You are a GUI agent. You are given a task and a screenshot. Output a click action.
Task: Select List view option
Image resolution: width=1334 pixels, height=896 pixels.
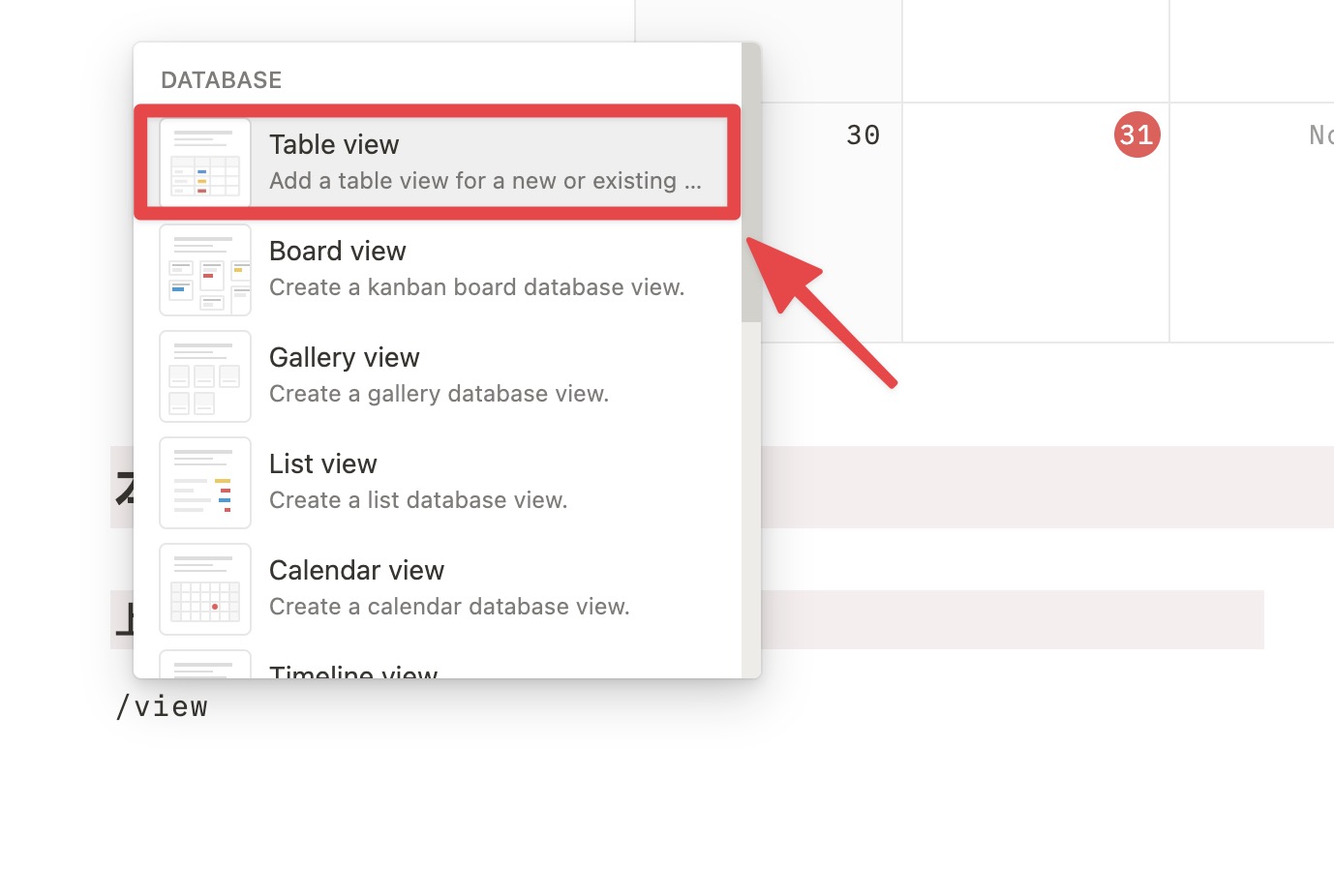438,483
